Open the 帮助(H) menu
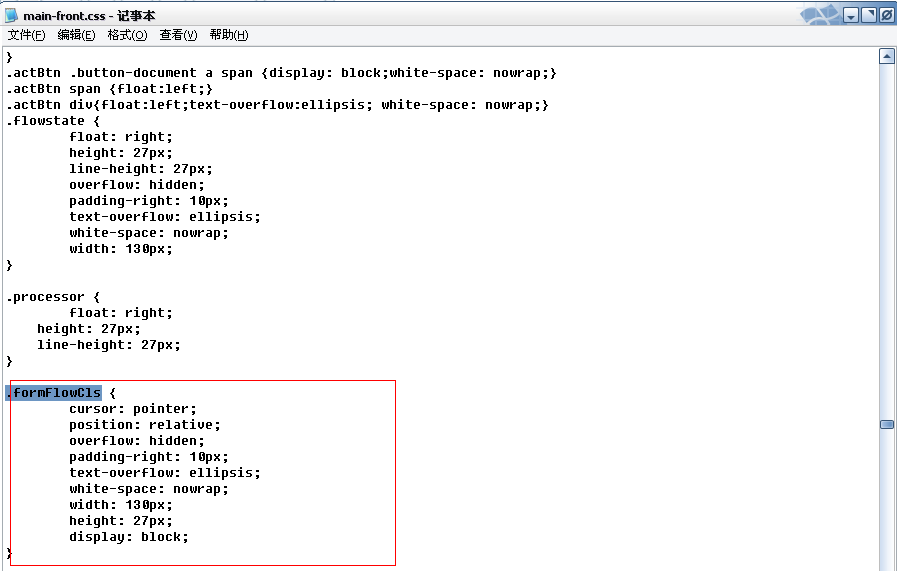Viewport: 897px width, 571px height. [229, 35]
